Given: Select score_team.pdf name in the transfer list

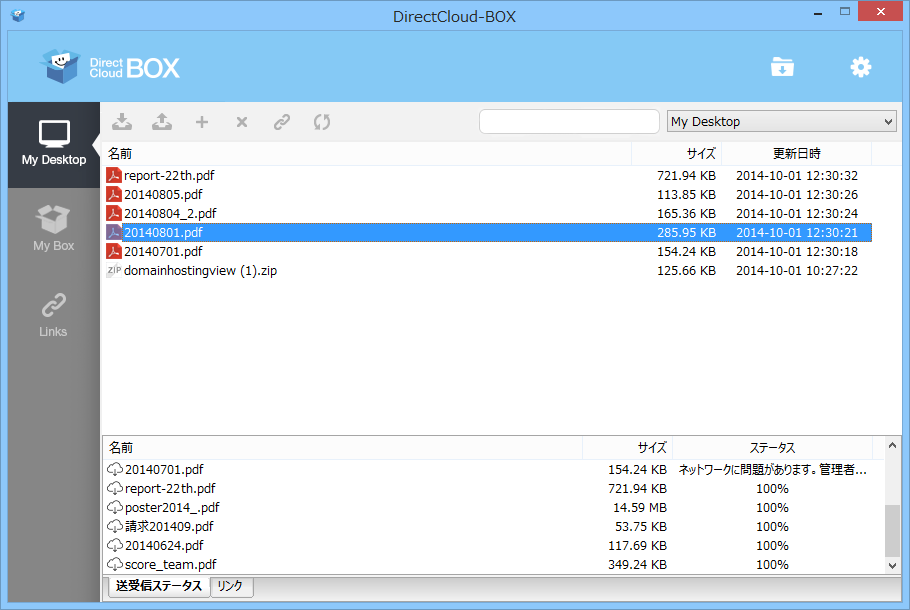Looking at the screenshot, I should coord(171,565).
